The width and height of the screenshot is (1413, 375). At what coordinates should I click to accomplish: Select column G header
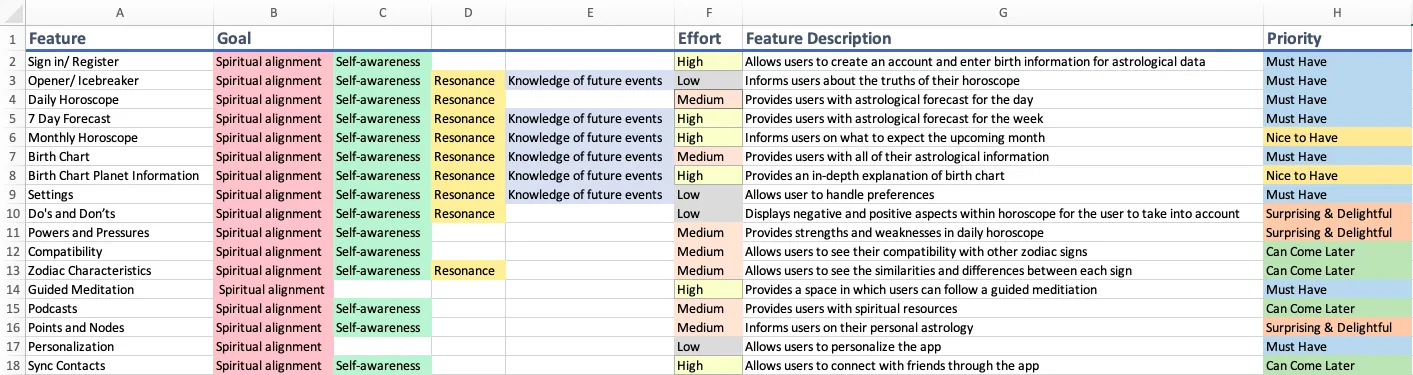click(x=1003, y=13)
